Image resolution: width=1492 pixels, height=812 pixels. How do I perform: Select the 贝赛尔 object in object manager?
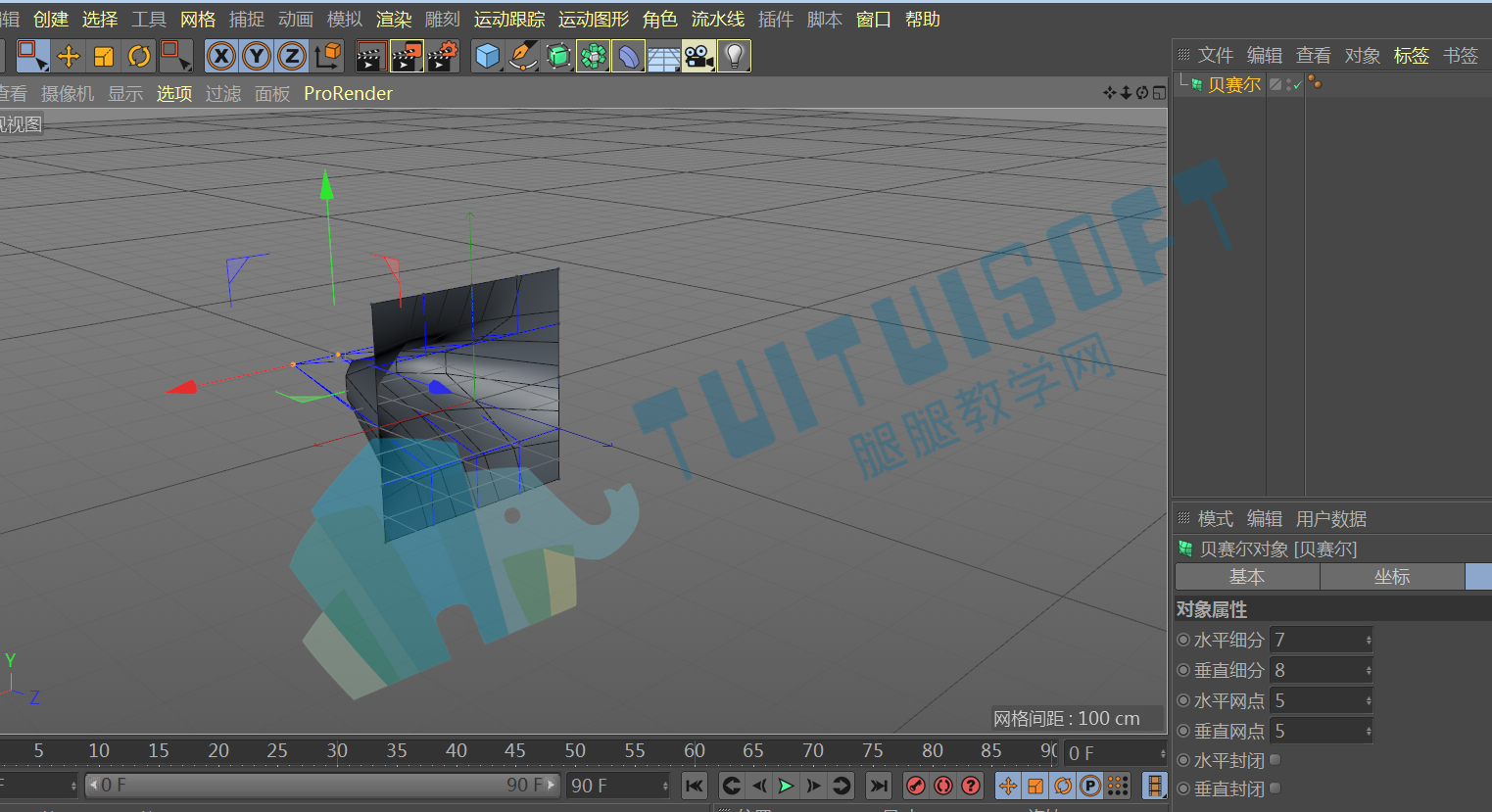click(x=1233, y=85)
